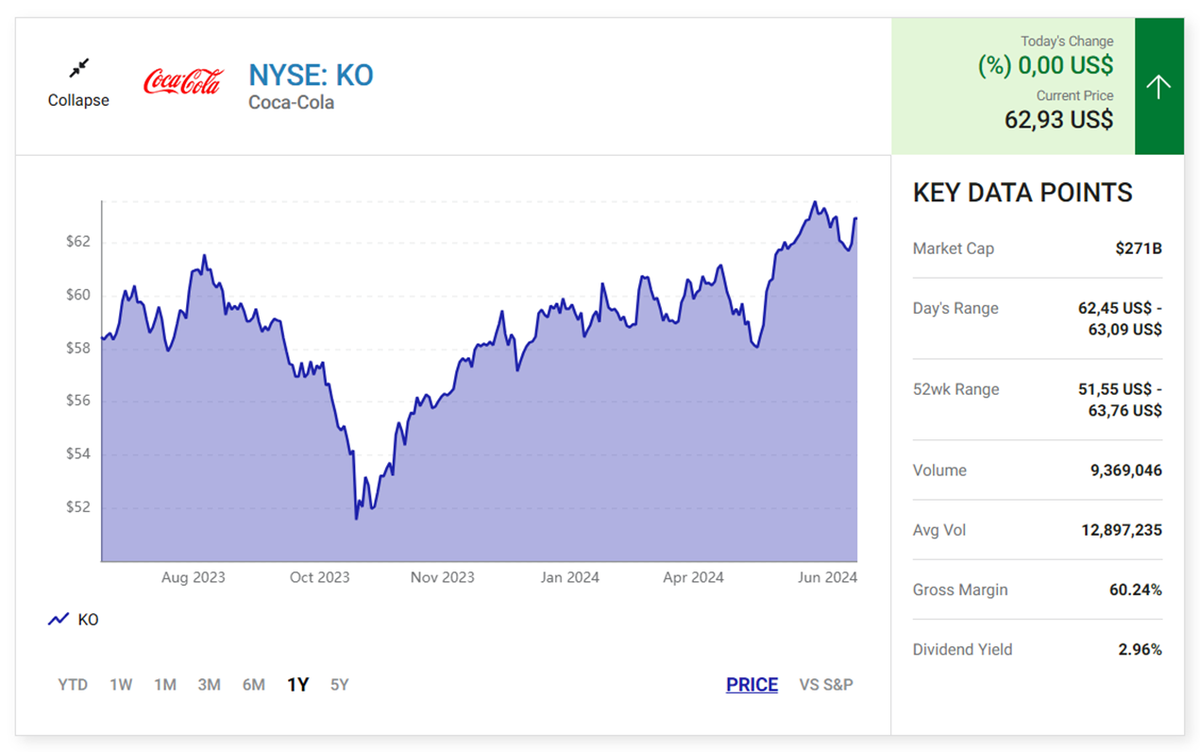This screenshot has height=752, width=1200.
Task: Switch chart to 3M range
Action: click(209, 685)
